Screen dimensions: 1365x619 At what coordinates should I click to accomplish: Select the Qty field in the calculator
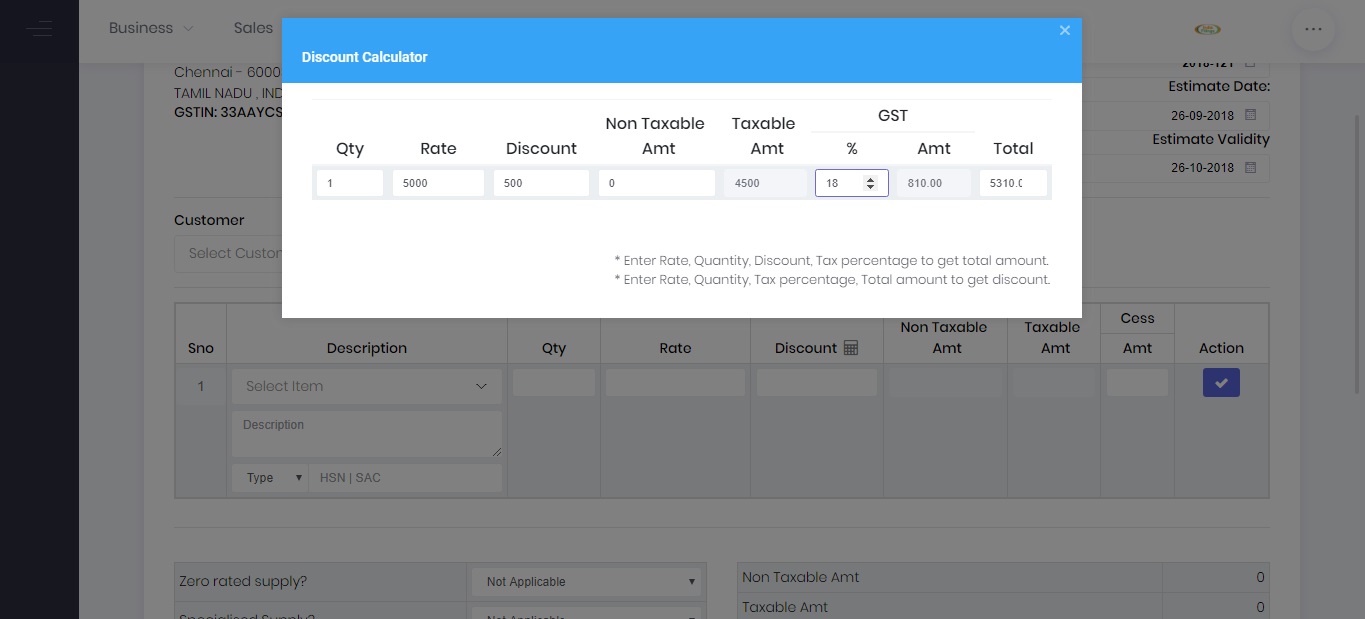point(349,183)
